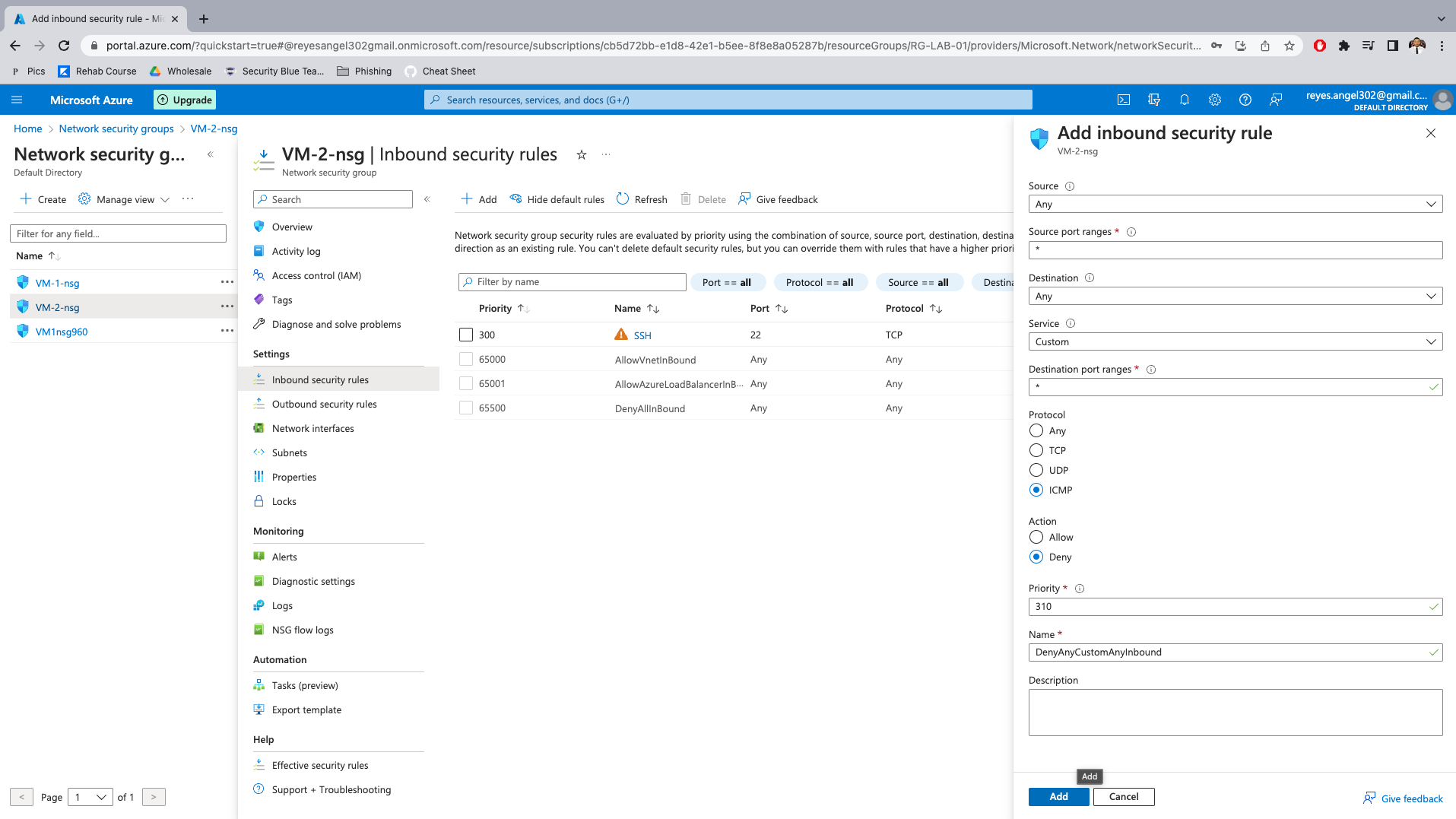
Task: Open Export template under Automation
Action: (306, 709)
